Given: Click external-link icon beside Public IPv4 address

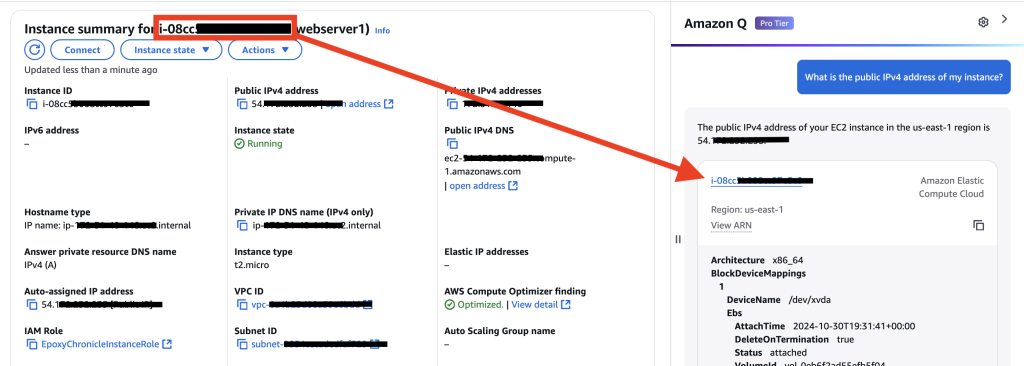Looking at the screenshot, I should point(389,104).
